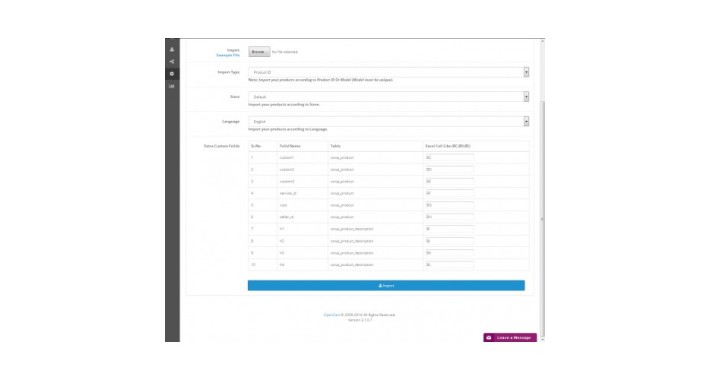
Task: Open the Example File link
Action: 228,55
